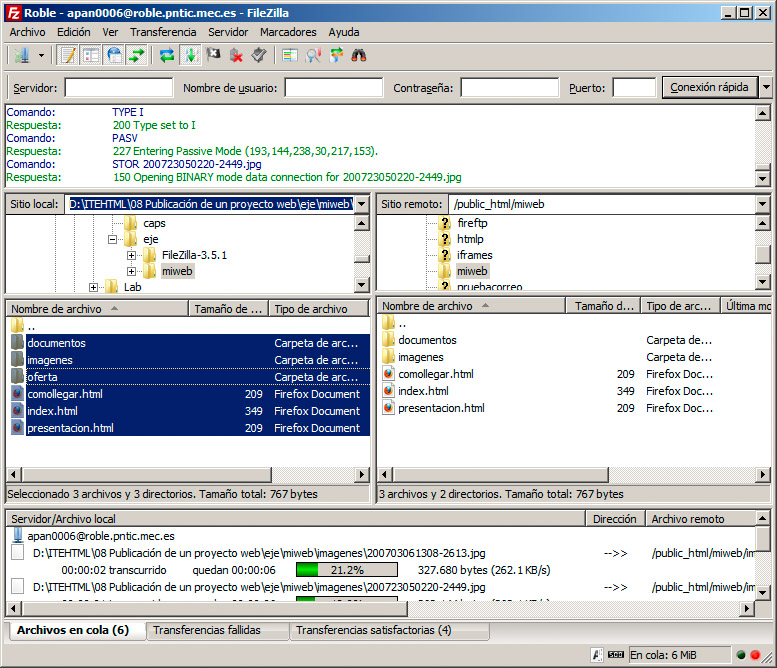The image size is (777, 668).
Task: Click the Refresh file lists icon
Action: pos(167,55)
